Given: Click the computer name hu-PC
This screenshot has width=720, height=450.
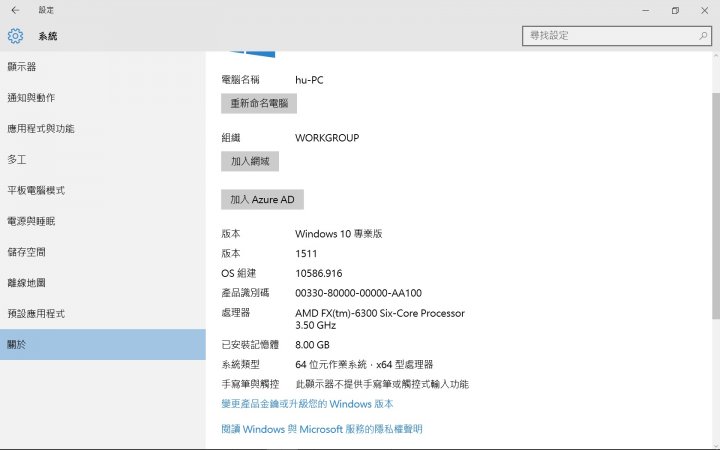Looking at the screenshot, I should 309,80.
